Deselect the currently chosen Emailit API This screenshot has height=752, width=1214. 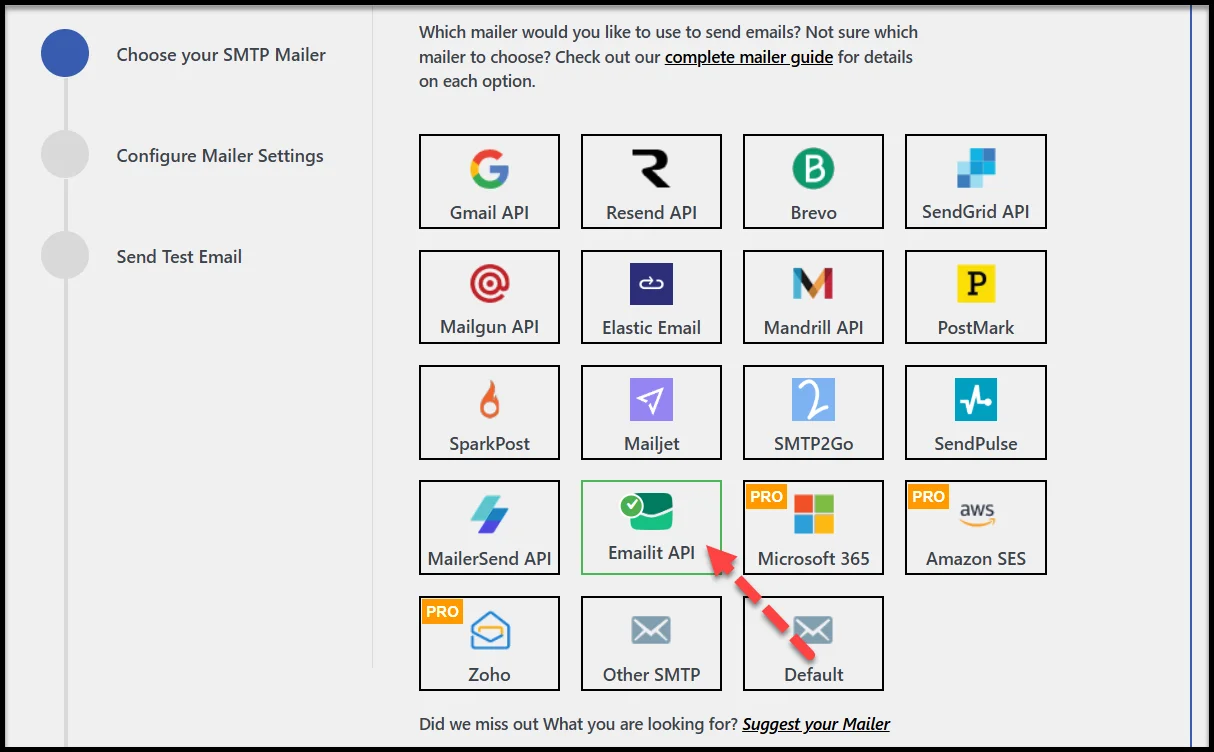coord(651,527)
